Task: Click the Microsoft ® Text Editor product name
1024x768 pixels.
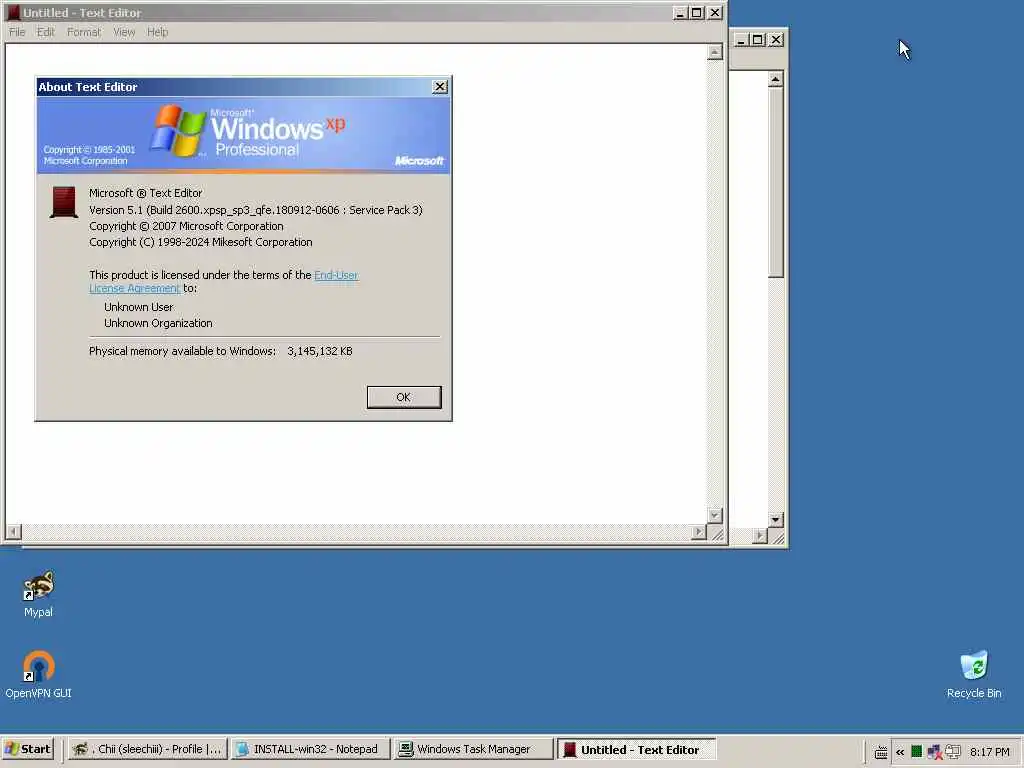Action: 146,193
